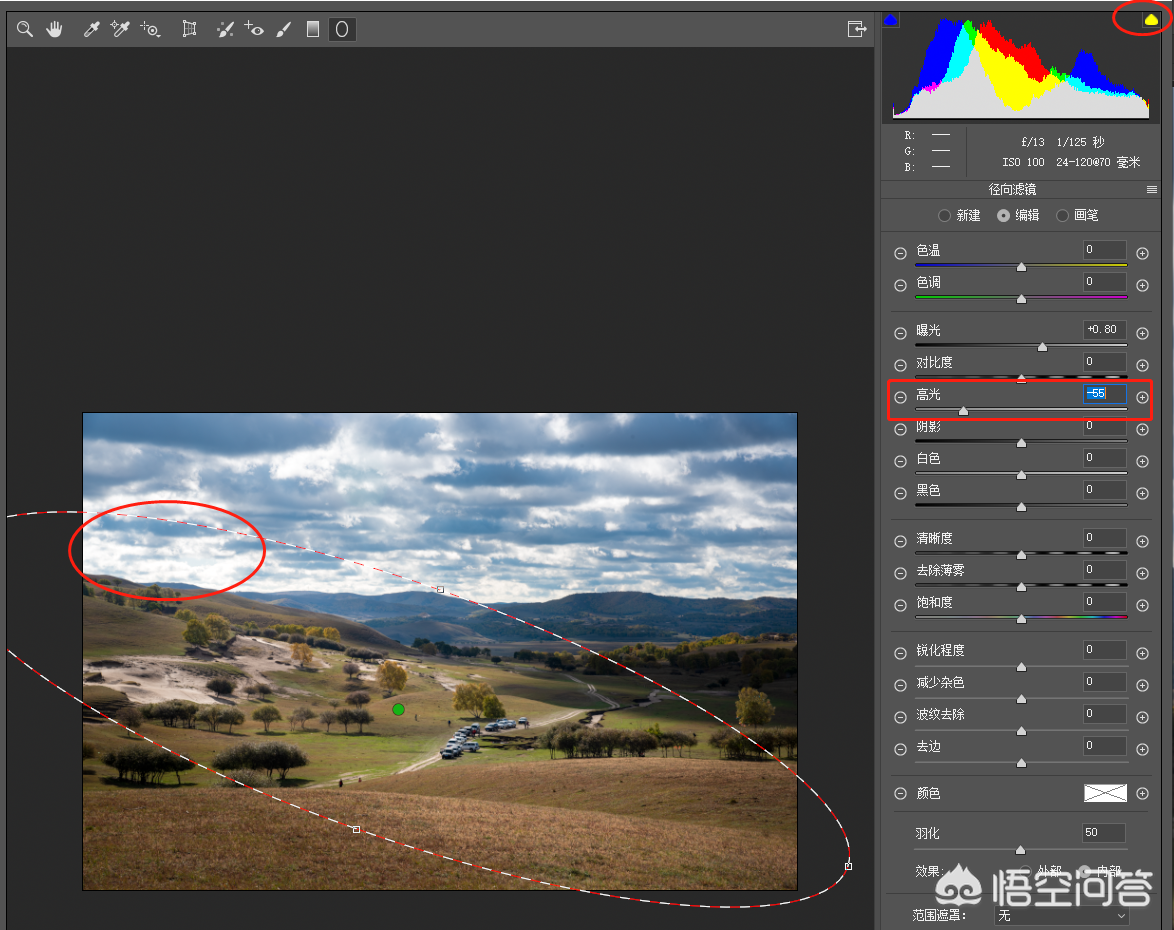Image resolution: width=1174 pixels, height=930 pixels.
Task: Click the 高光 slider handle
Action: point(964,411)
